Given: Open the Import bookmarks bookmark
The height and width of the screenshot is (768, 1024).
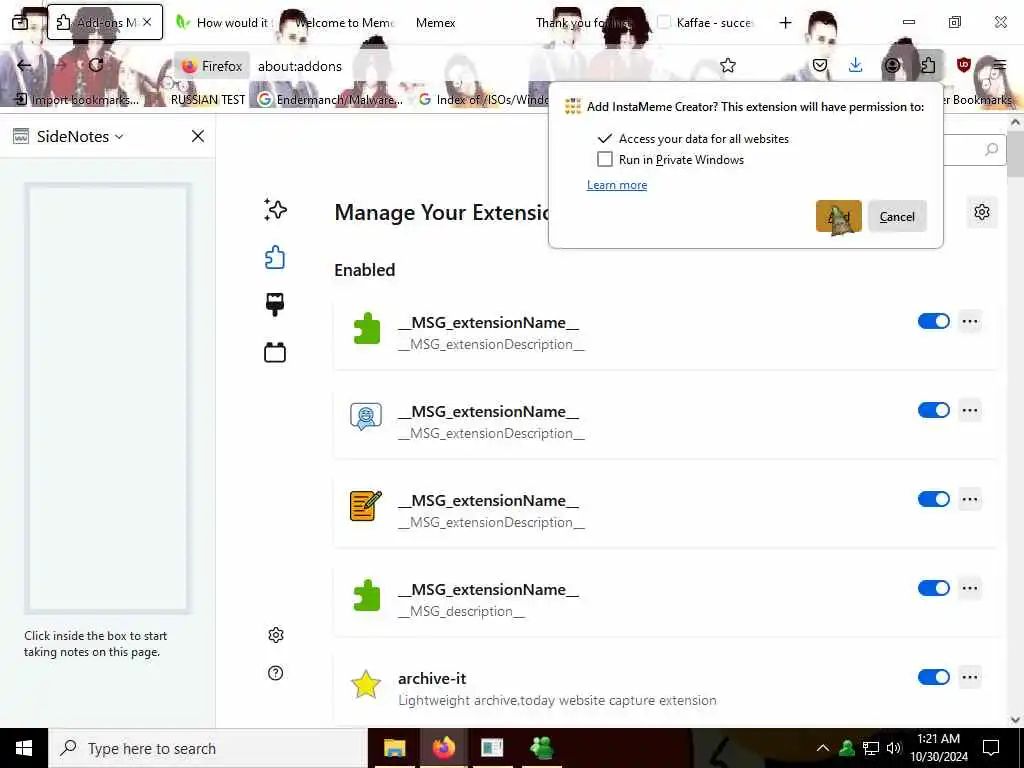Looking at the screenshot, I should click(77, 99).
